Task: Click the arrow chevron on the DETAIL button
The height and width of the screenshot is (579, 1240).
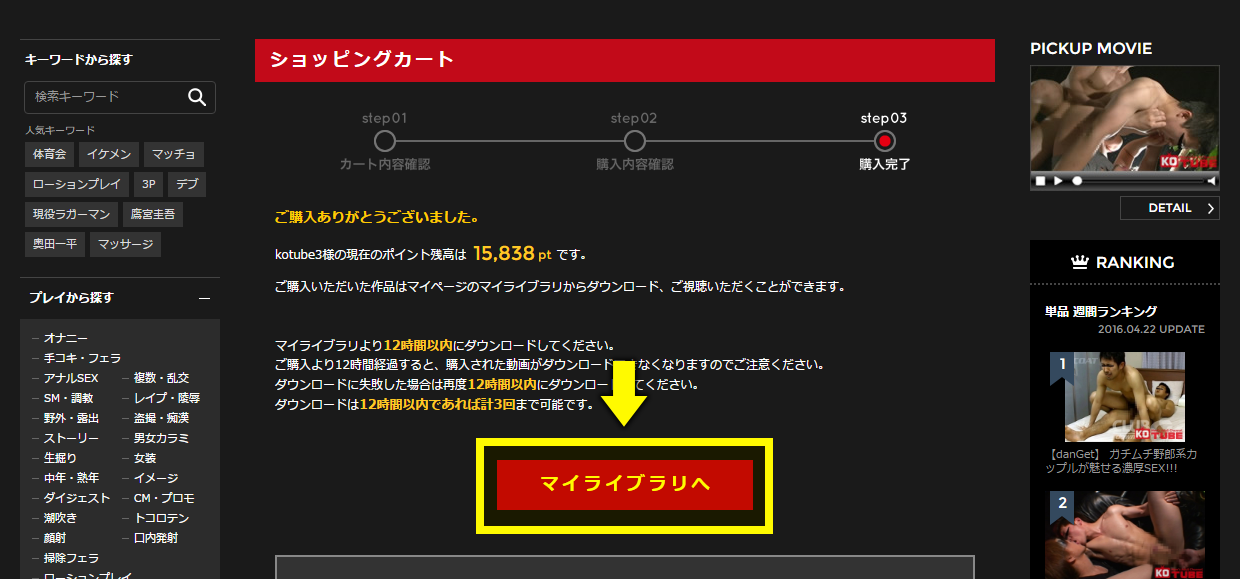Action: 1211,208
